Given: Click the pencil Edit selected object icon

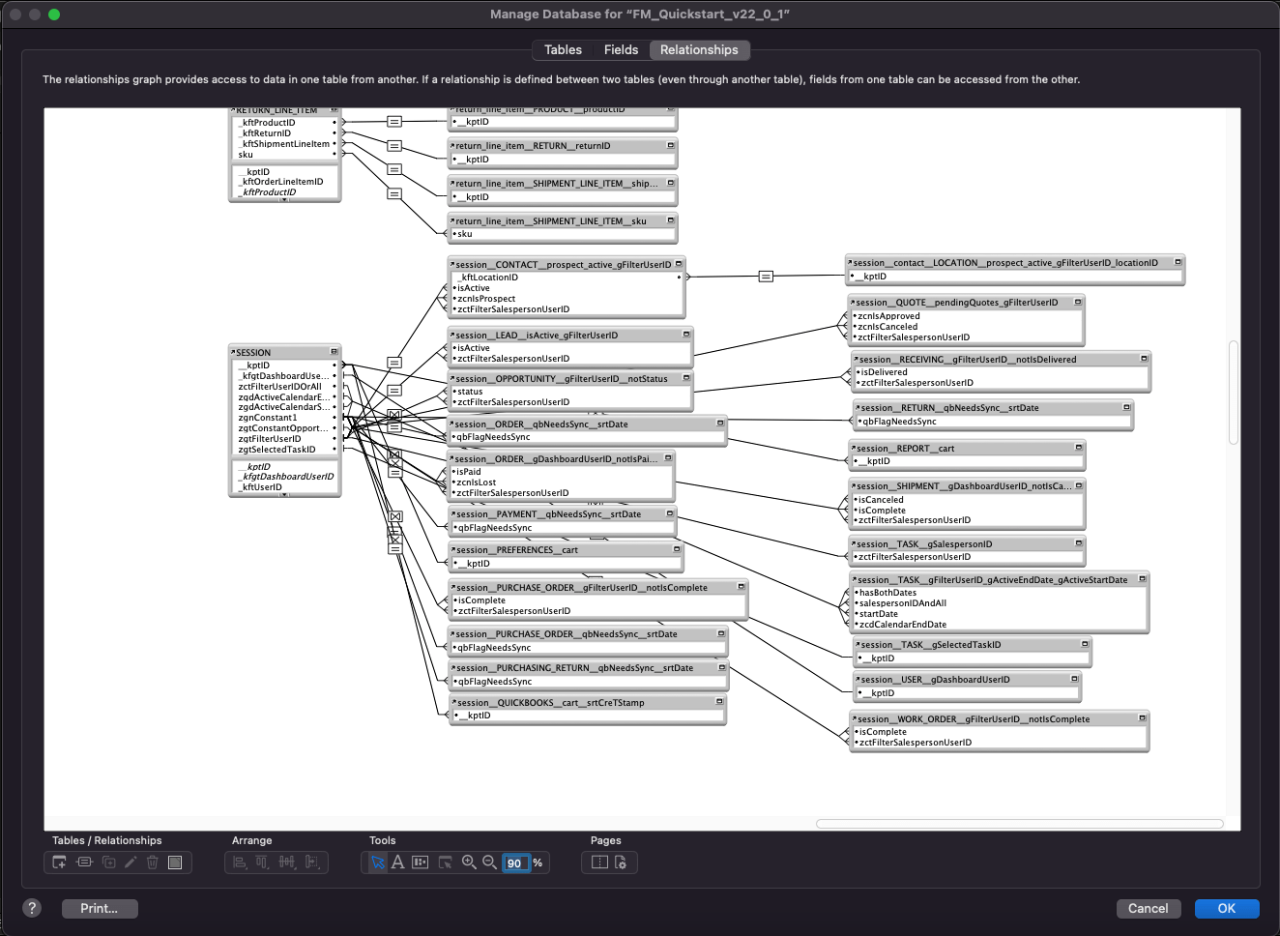Looking at the screenshot, I should [130, 862].
